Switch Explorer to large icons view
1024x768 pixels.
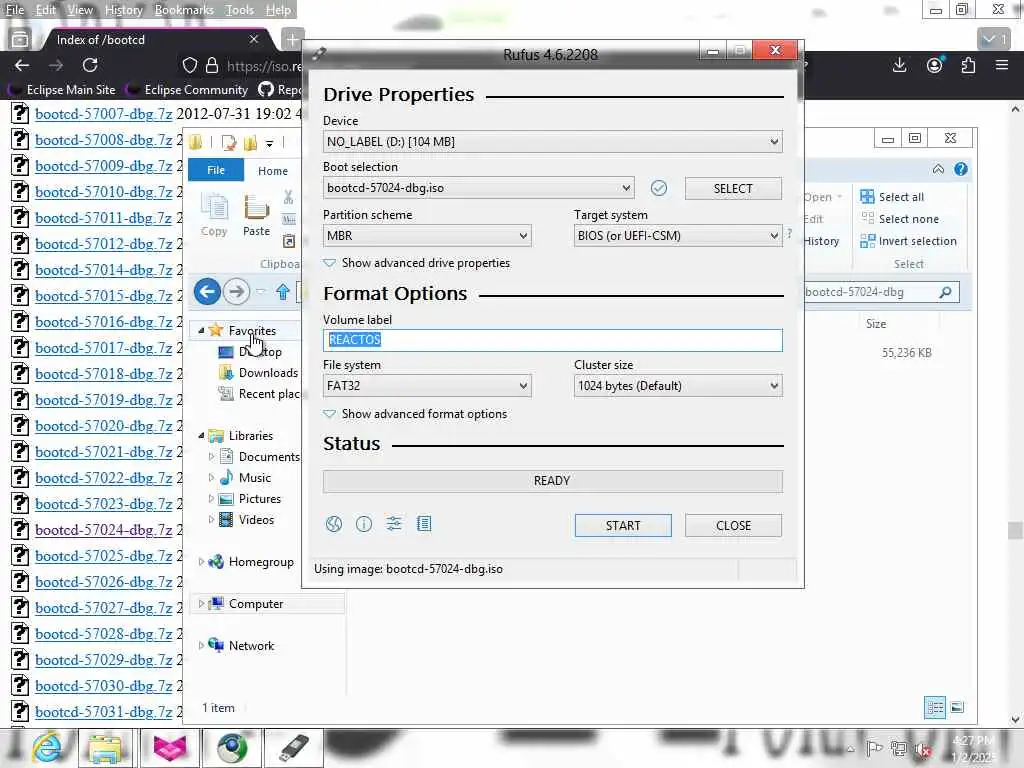(957, 707)
